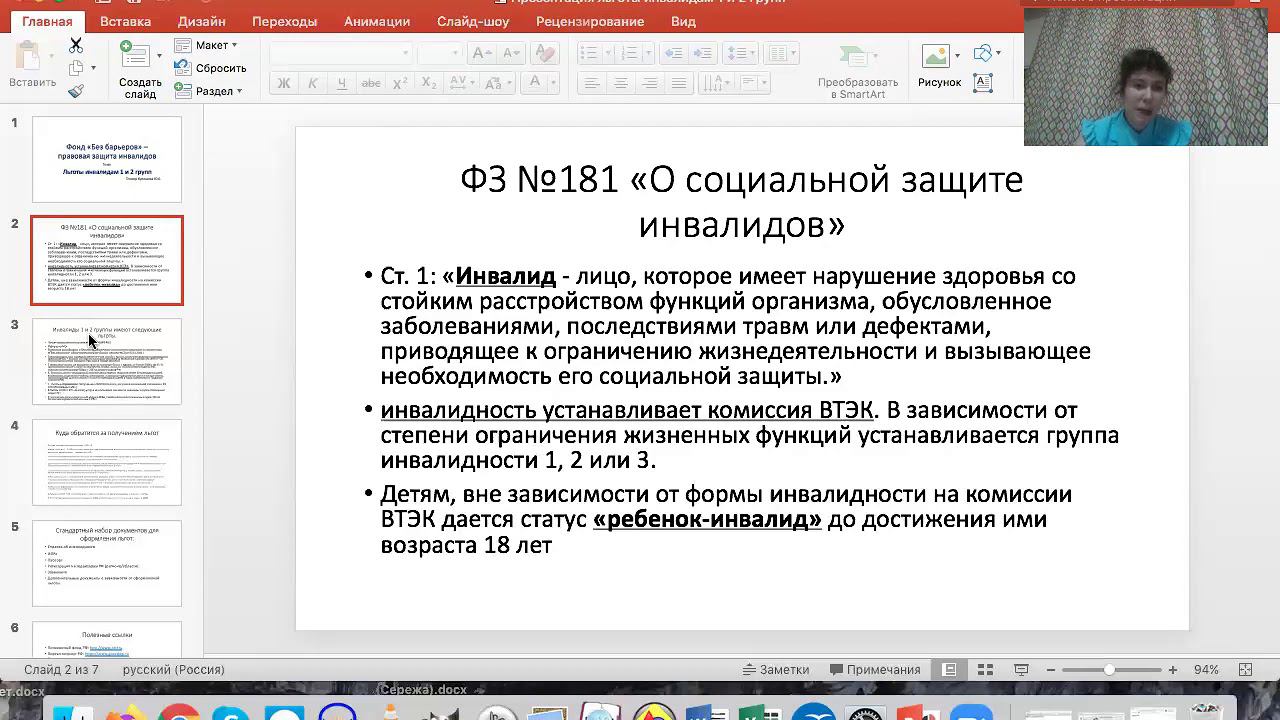This screenshot has width=1280, height=720.
Task: Open the Макет layout dropdown
Action: click(x=206, y=45)
